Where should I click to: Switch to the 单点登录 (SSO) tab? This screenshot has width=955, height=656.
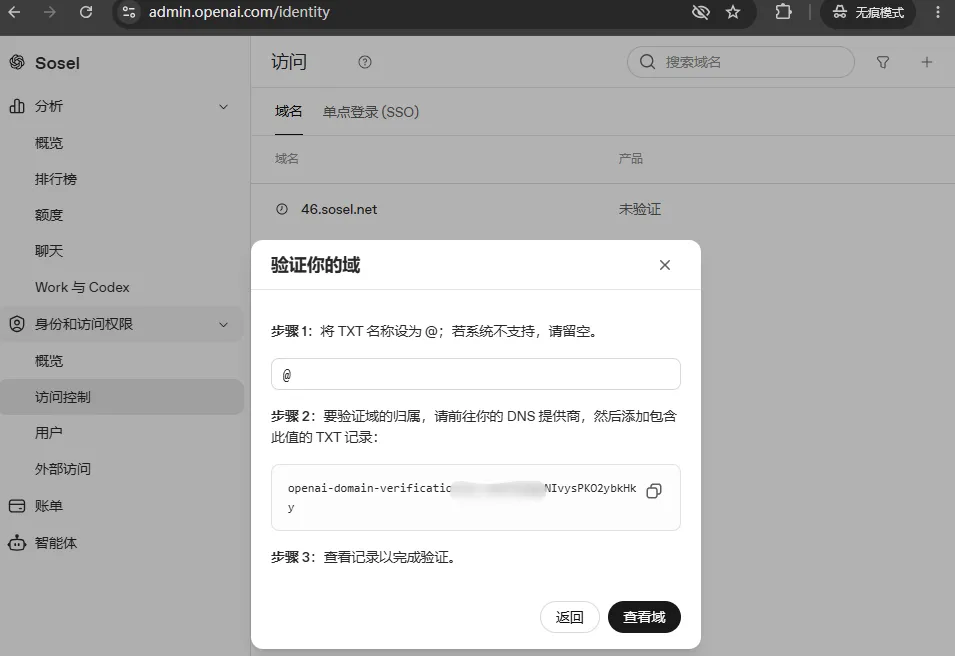click(x=371, y=112)
